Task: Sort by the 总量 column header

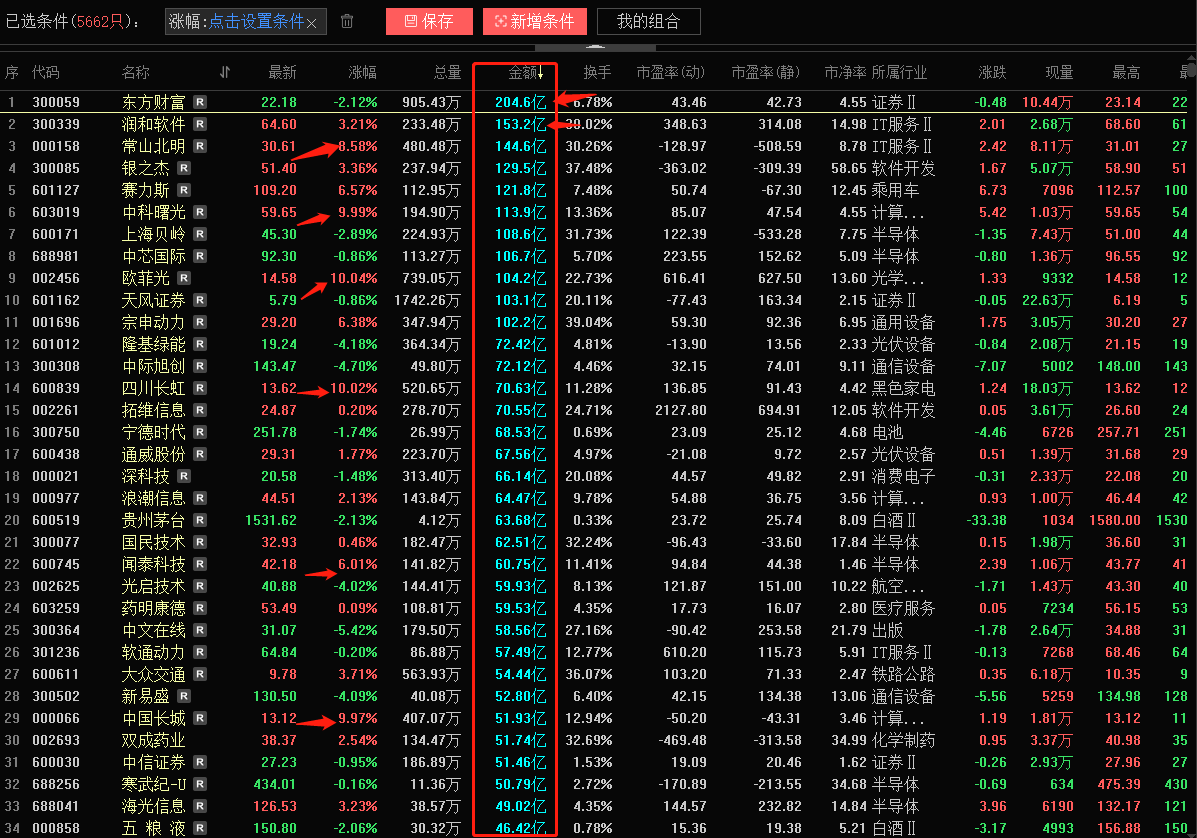Action: pyautogui.click(x=447, y=73)
